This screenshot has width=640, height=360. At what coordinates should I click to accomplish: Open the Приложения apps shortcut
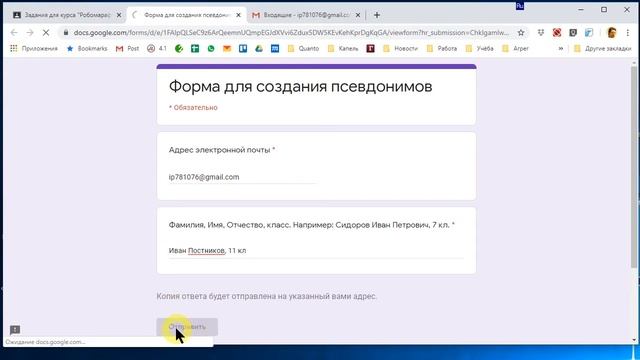[x=34, y=49]
